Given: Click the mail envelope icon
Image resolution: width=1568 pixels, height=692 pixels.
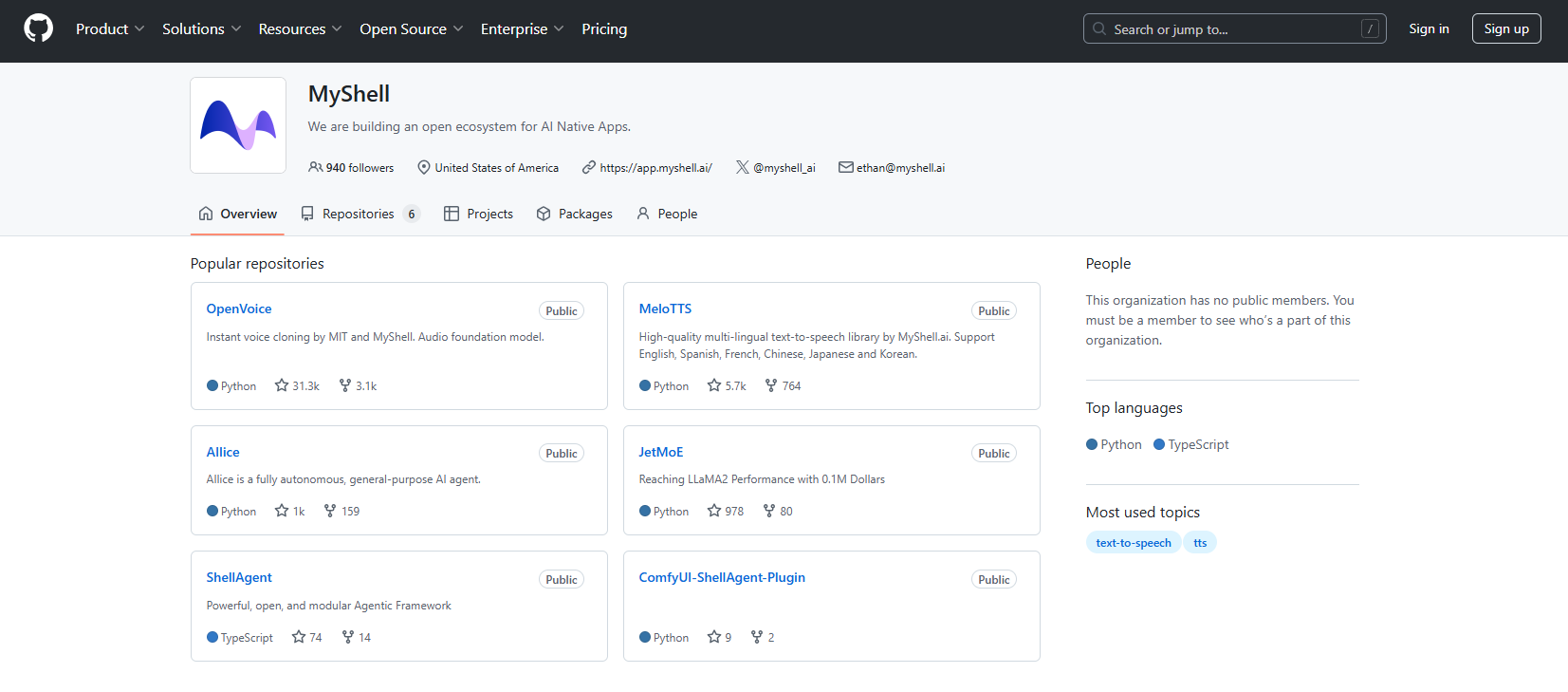Looking at the screenshot, I should point(846,167).
